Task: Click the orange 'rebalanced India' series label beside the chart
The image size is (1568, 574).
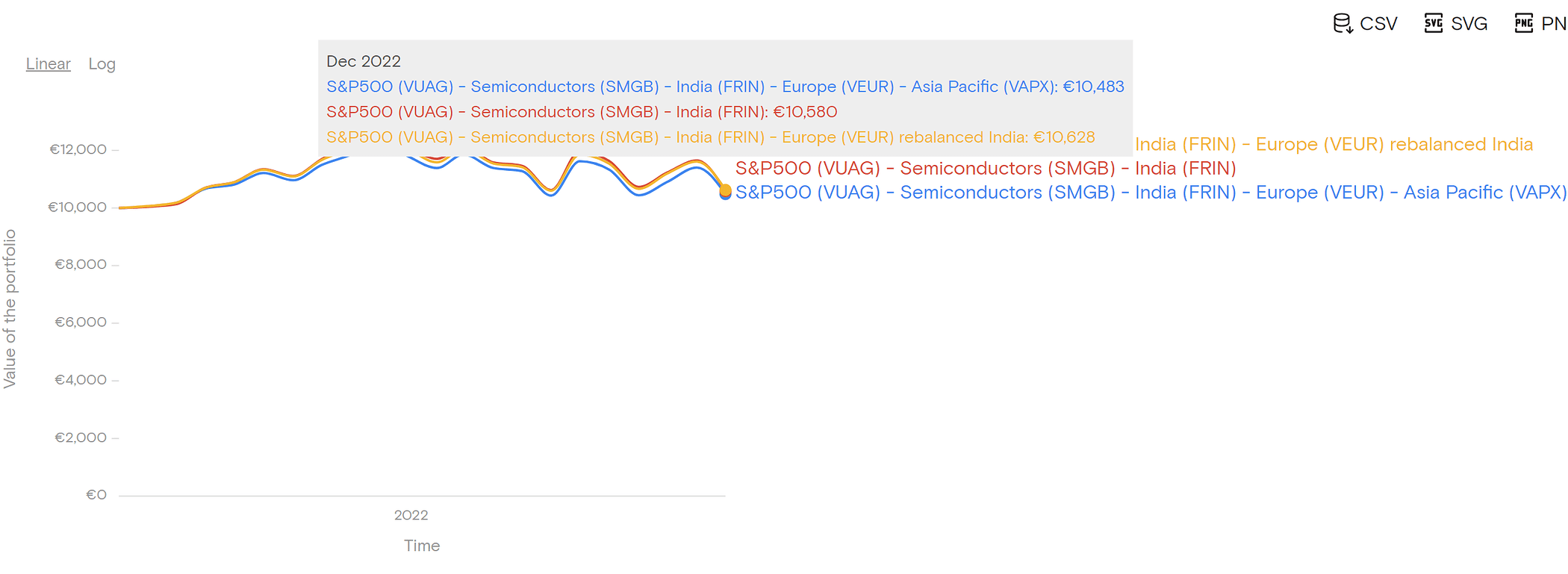Action: pos(1334,144)
